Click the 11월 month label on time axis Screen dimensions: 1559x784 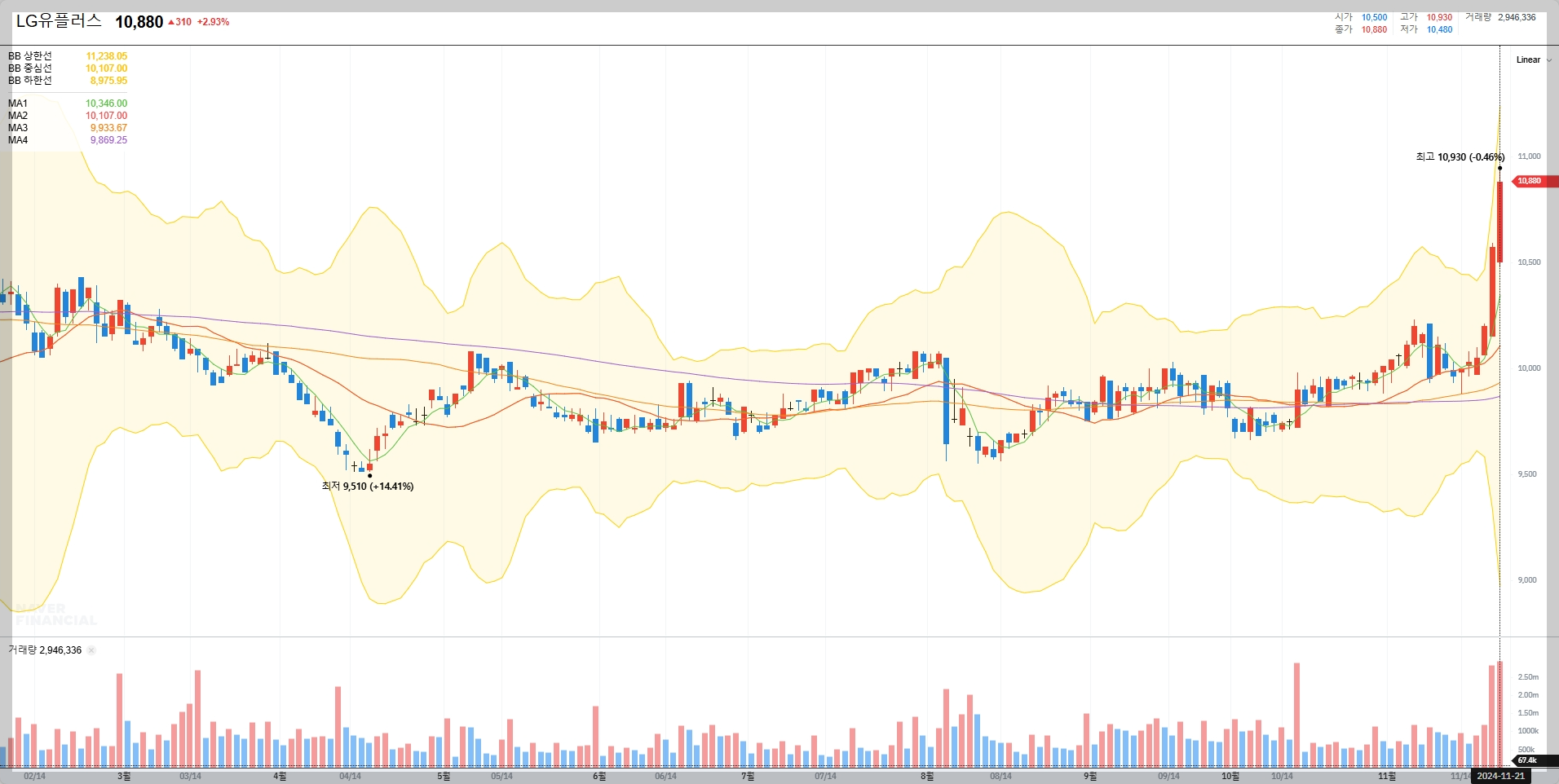point(1387,776)
